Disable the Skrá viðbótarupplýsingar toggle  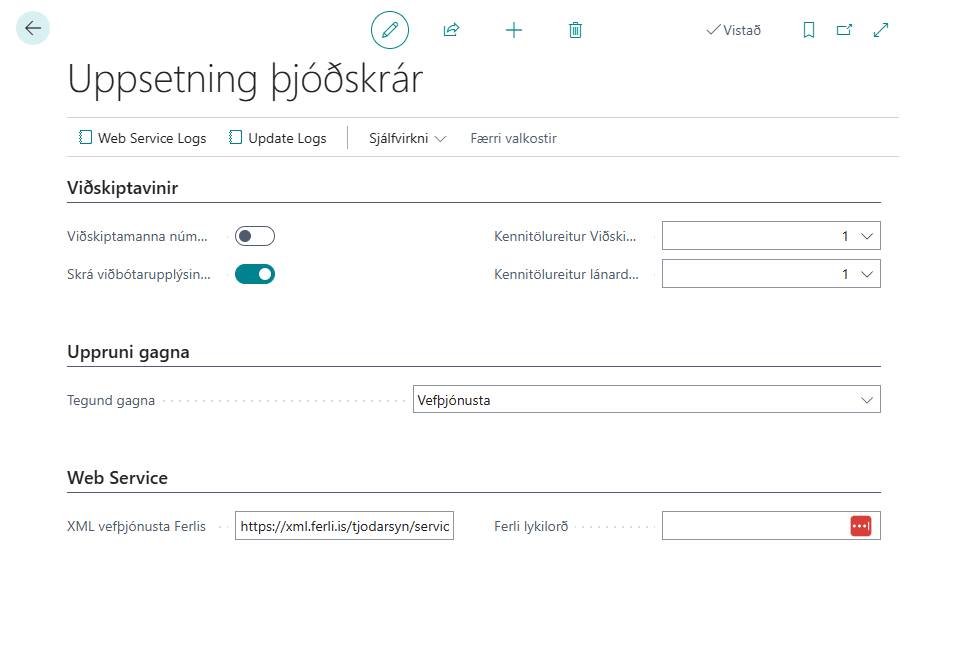[x=254, y=274]
